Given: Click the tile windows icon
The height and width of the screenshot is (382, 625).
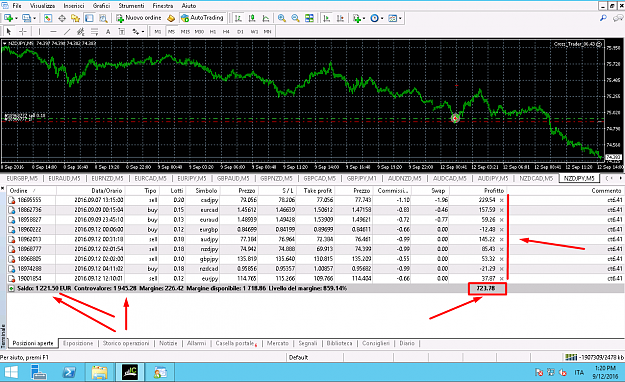Looking at the screenshot, I should 309,18.
